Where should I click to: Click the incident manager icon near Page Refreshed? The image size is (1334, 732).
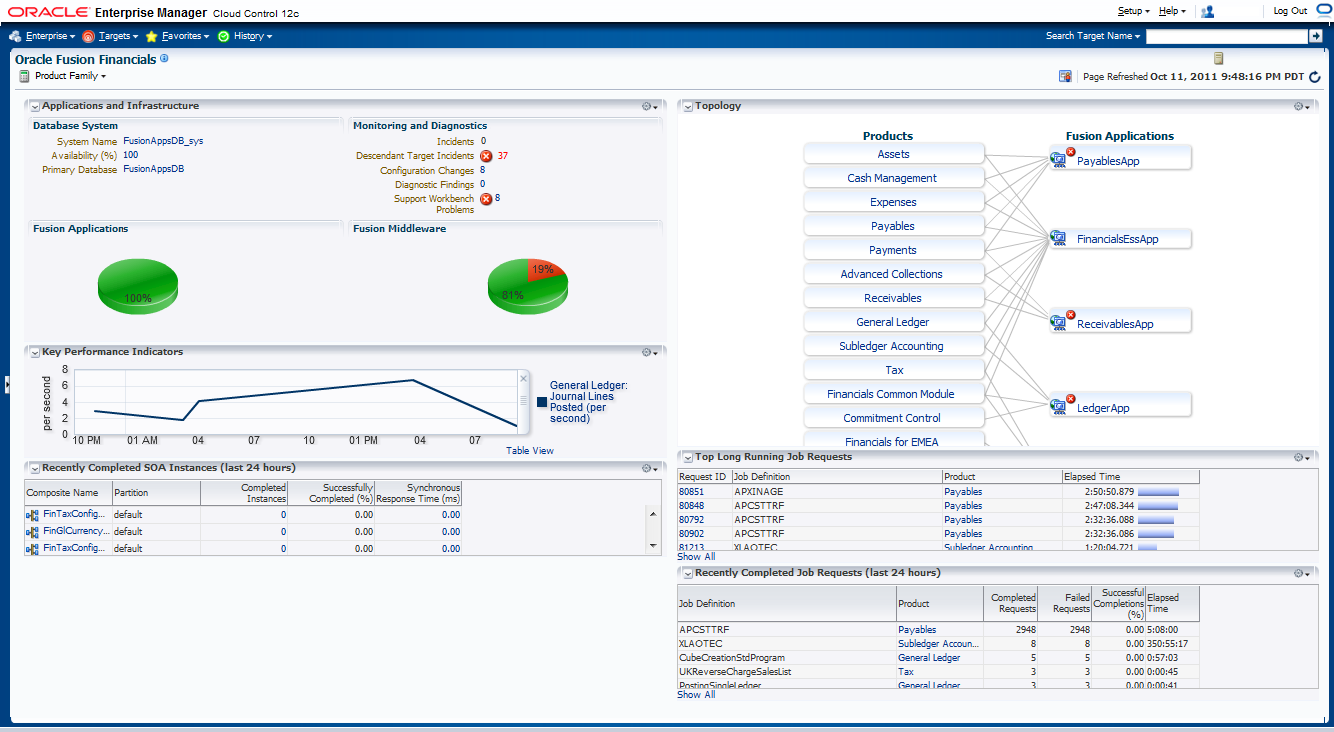coord(1065,76)
